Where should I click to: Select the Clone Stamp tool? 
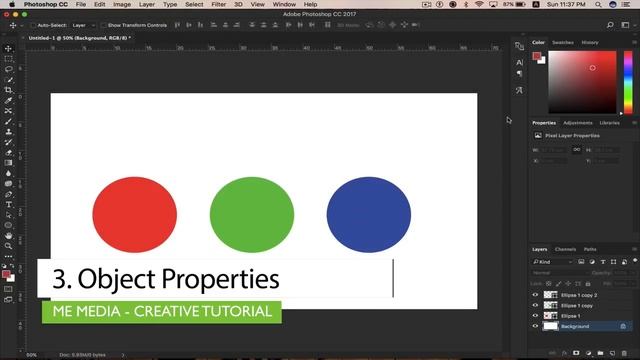point(8,131)
